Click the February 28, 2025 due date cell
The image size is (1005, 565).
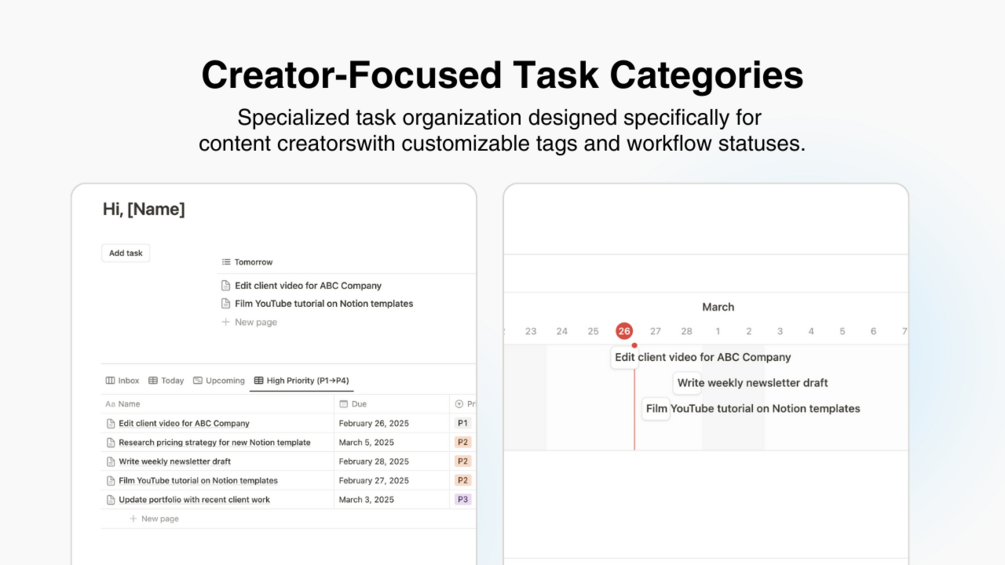coord(392,461)
